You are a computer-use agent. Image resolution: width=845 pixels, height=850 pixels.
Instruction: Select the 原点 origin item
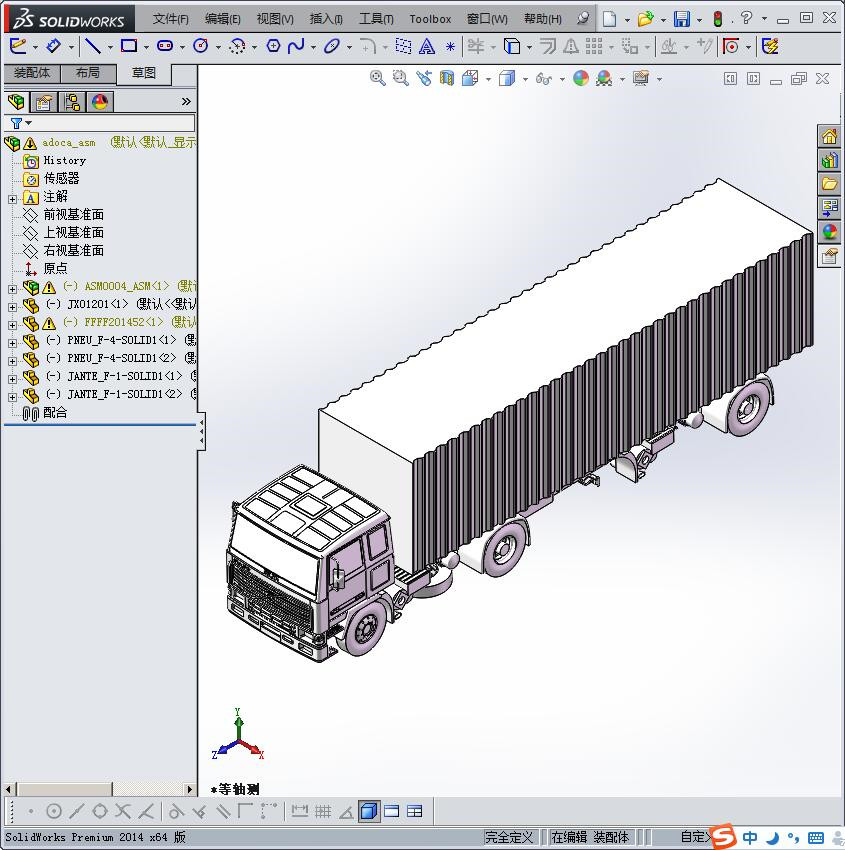click(55, 268)
